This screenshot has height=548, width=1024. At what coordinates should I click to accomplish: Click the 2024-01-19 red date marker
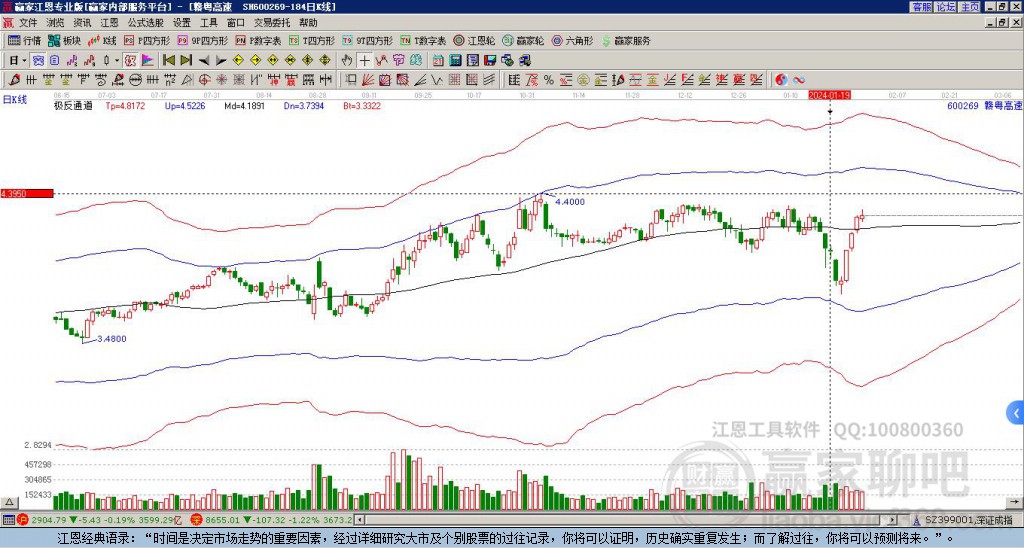pos(829,95)
